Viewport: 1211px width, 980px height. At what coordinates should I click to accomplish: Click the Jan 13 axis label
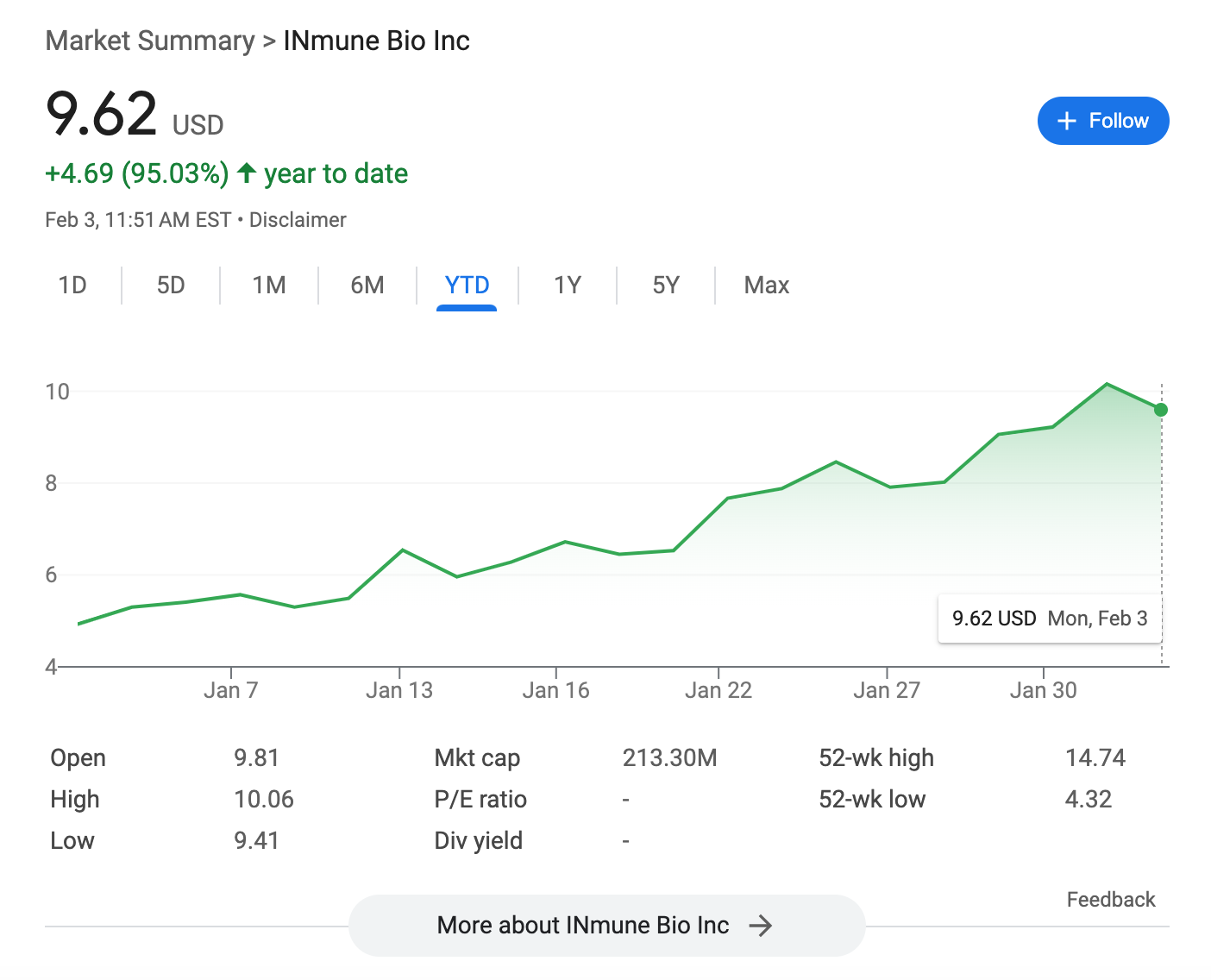click(399, 690)
